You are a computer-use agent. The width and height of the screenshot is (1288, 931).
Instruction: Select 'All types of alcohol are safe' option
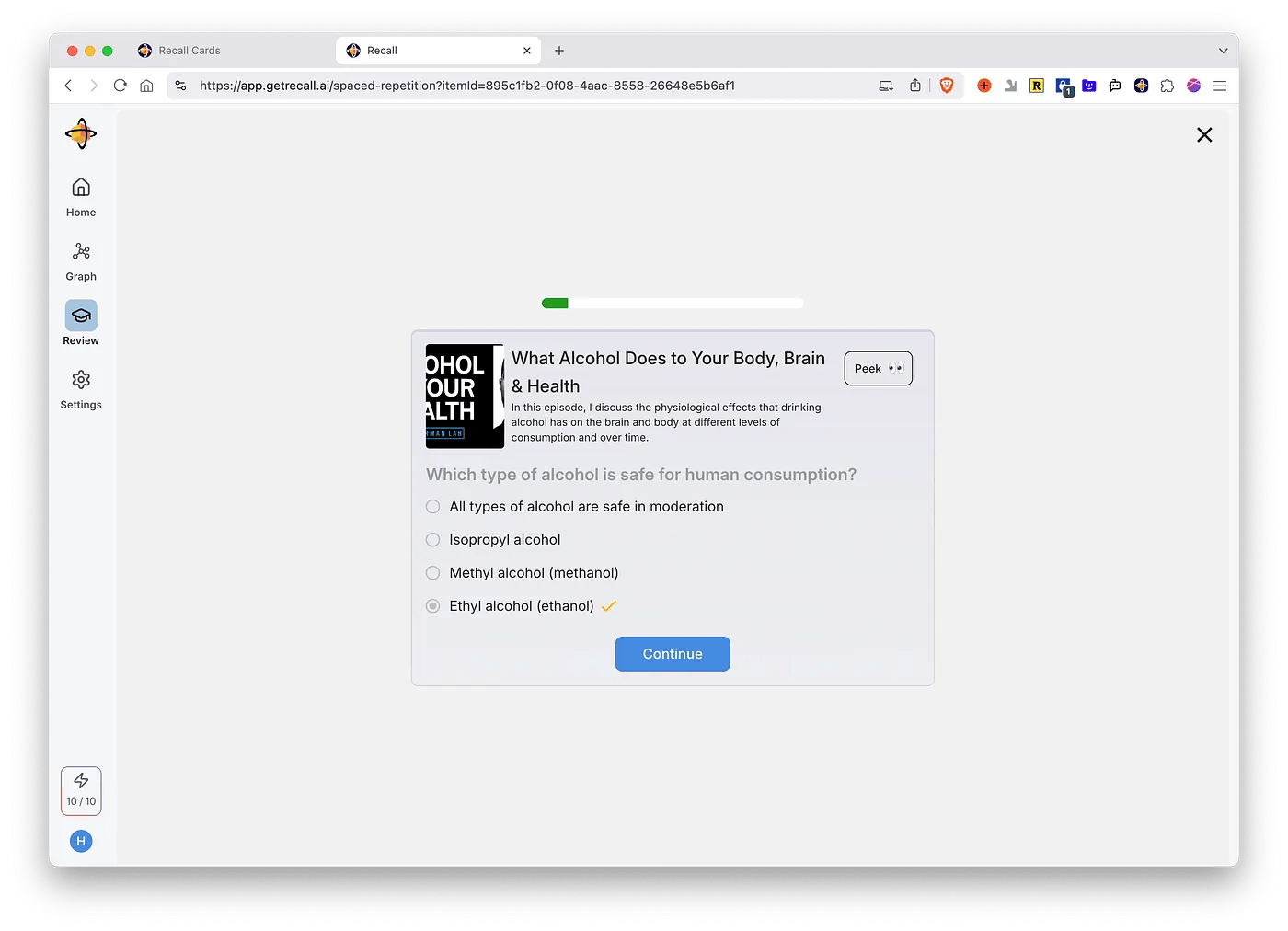pyautogui.click(x=433, y=507)
